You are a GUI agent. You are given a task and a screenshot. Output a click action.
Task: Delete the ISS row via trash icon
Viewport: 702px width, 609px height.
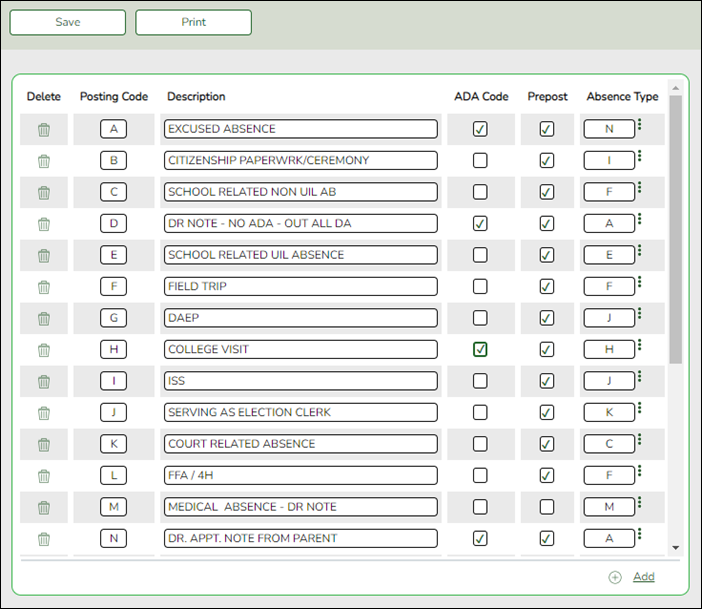(x=44, y=382)
